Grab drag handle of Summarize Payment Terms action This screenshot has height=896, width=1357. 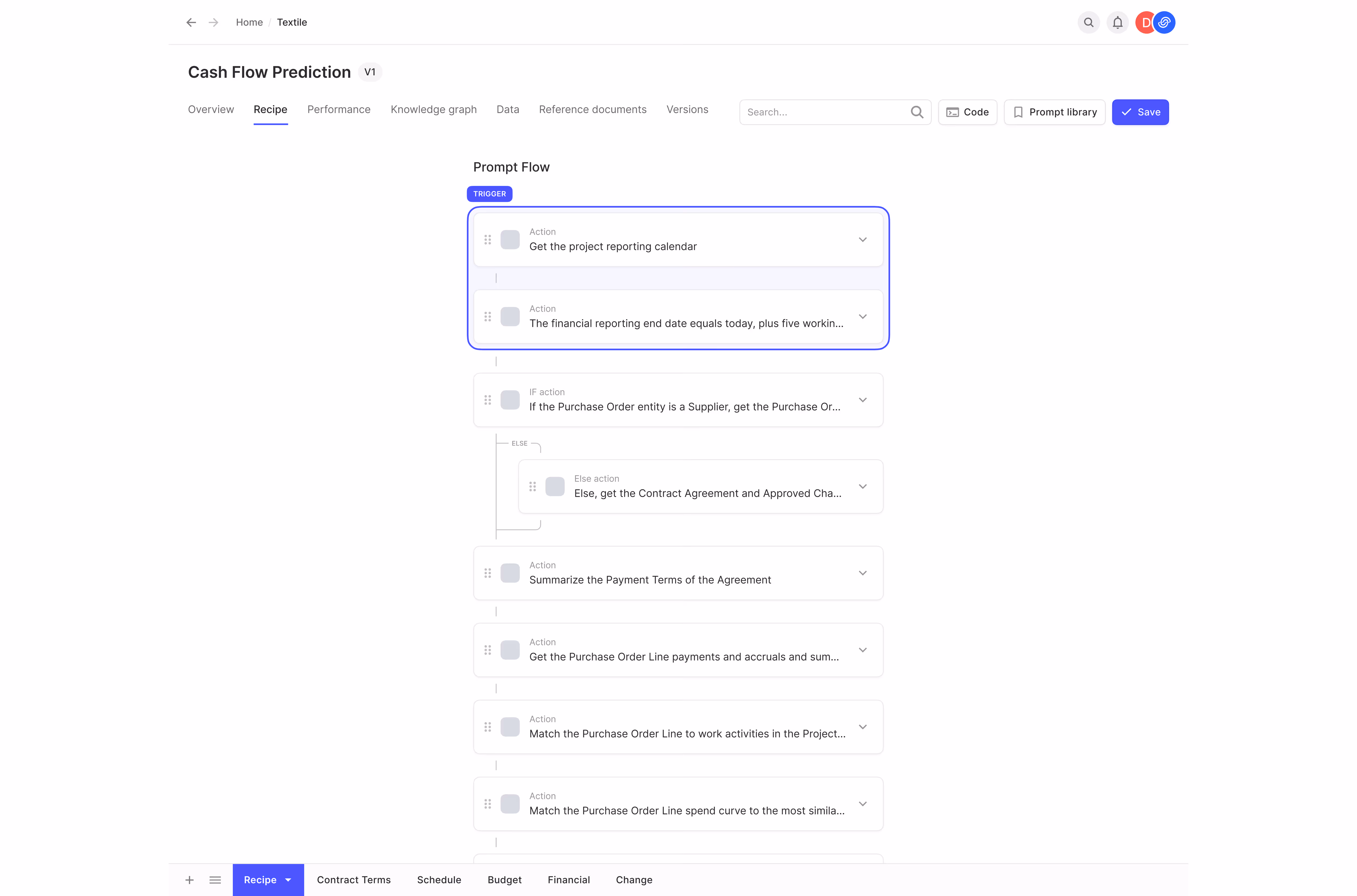[x=487, y=573]
